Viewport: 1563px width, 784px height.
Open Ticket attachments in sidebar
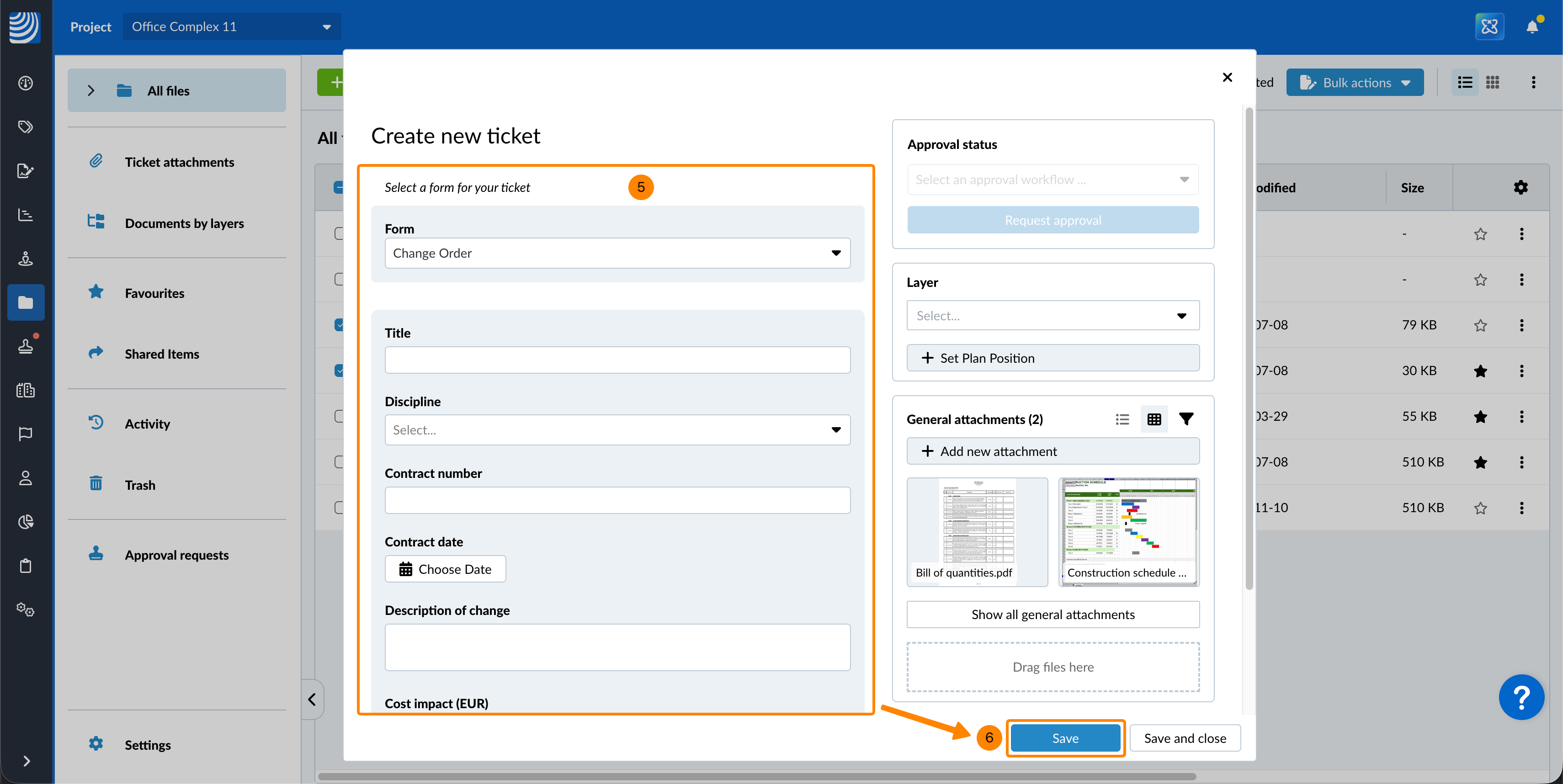point(179,162)
